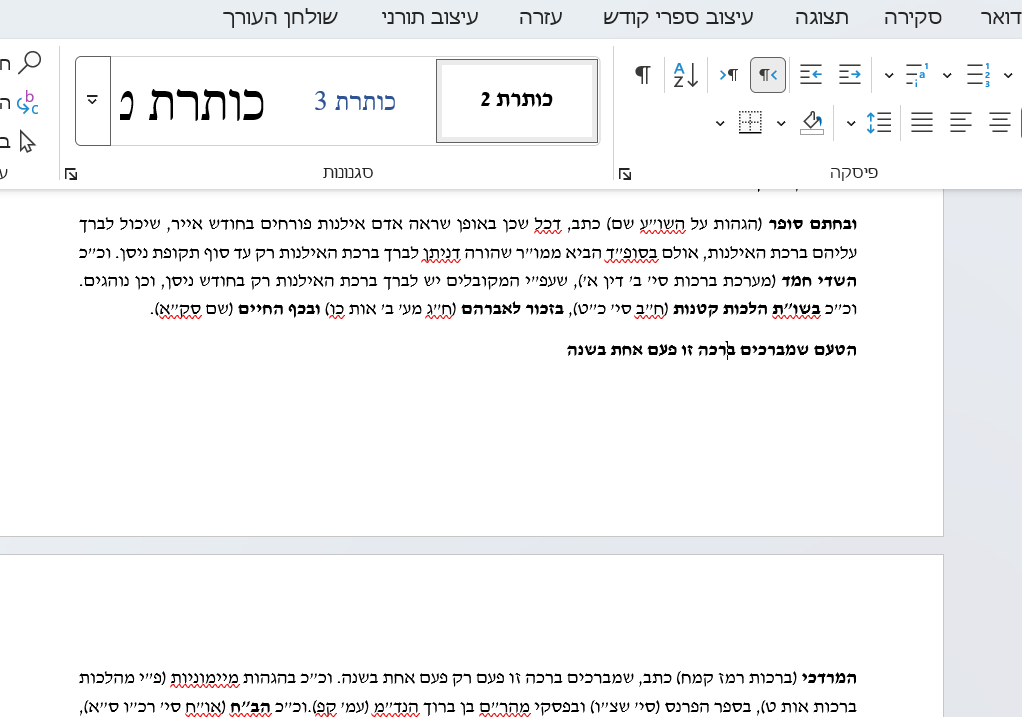Click the A-Z sort icon
1022x717 pixels.
click(x=686, y=74)
